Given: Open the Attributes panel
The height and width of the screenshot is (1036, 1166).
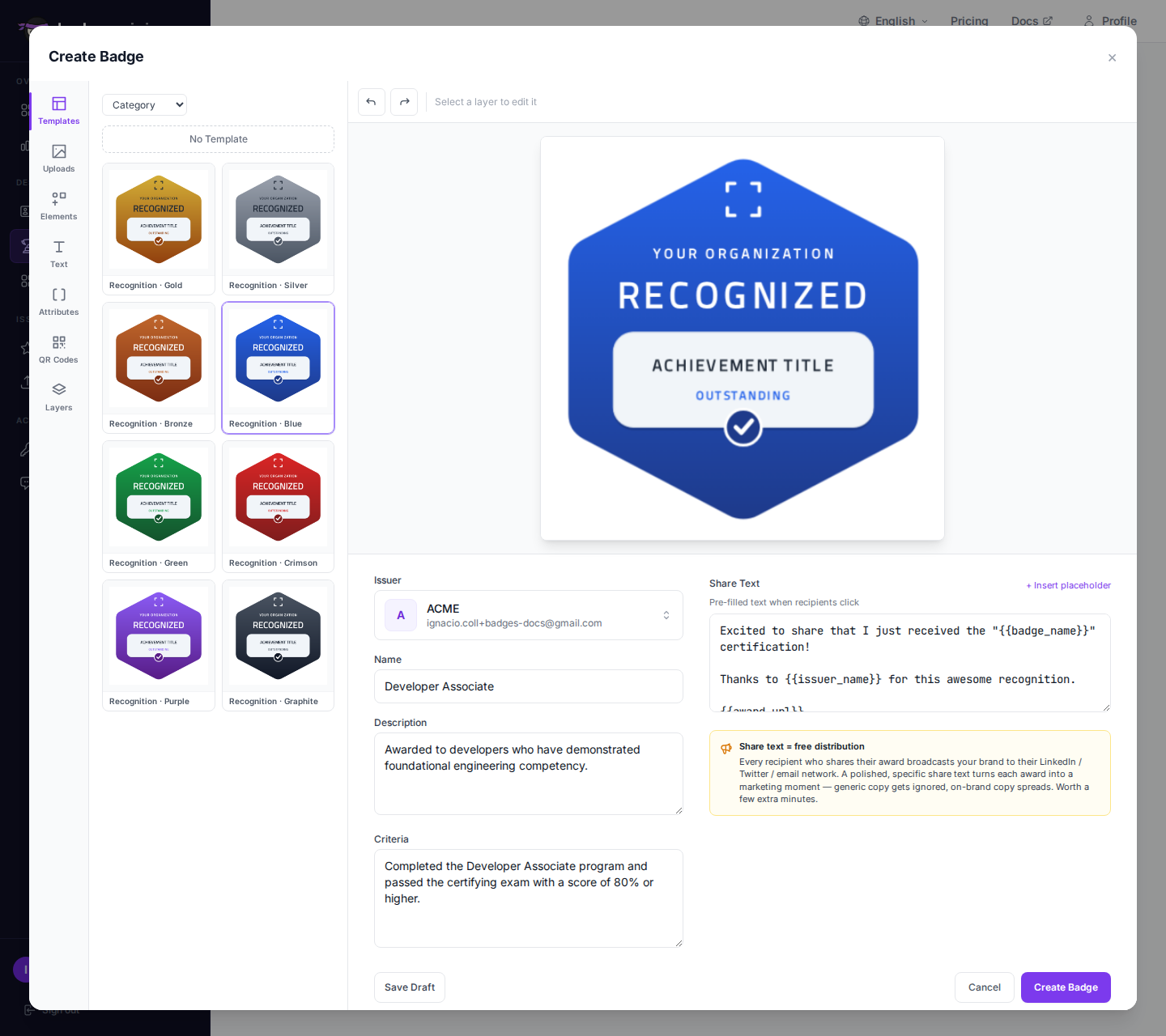Looking at the screenshot, I should pos(59,302).
